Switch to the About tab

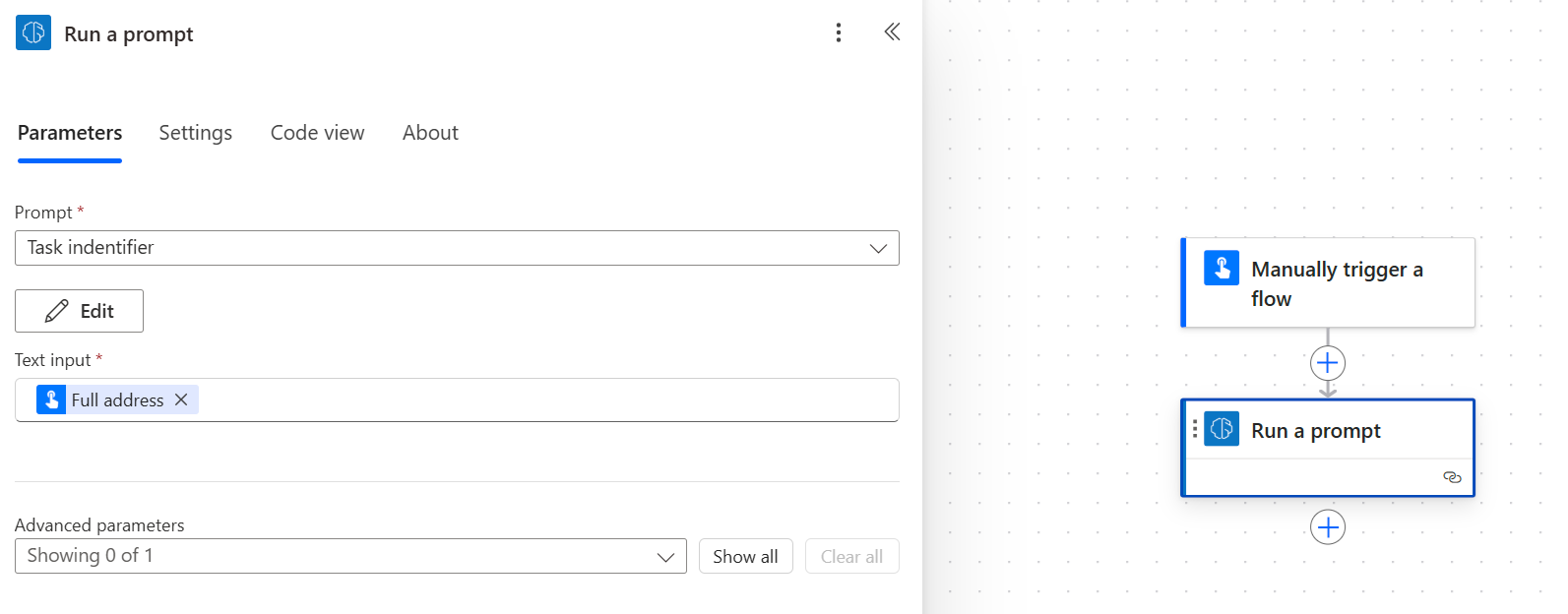tap(430, 132)
